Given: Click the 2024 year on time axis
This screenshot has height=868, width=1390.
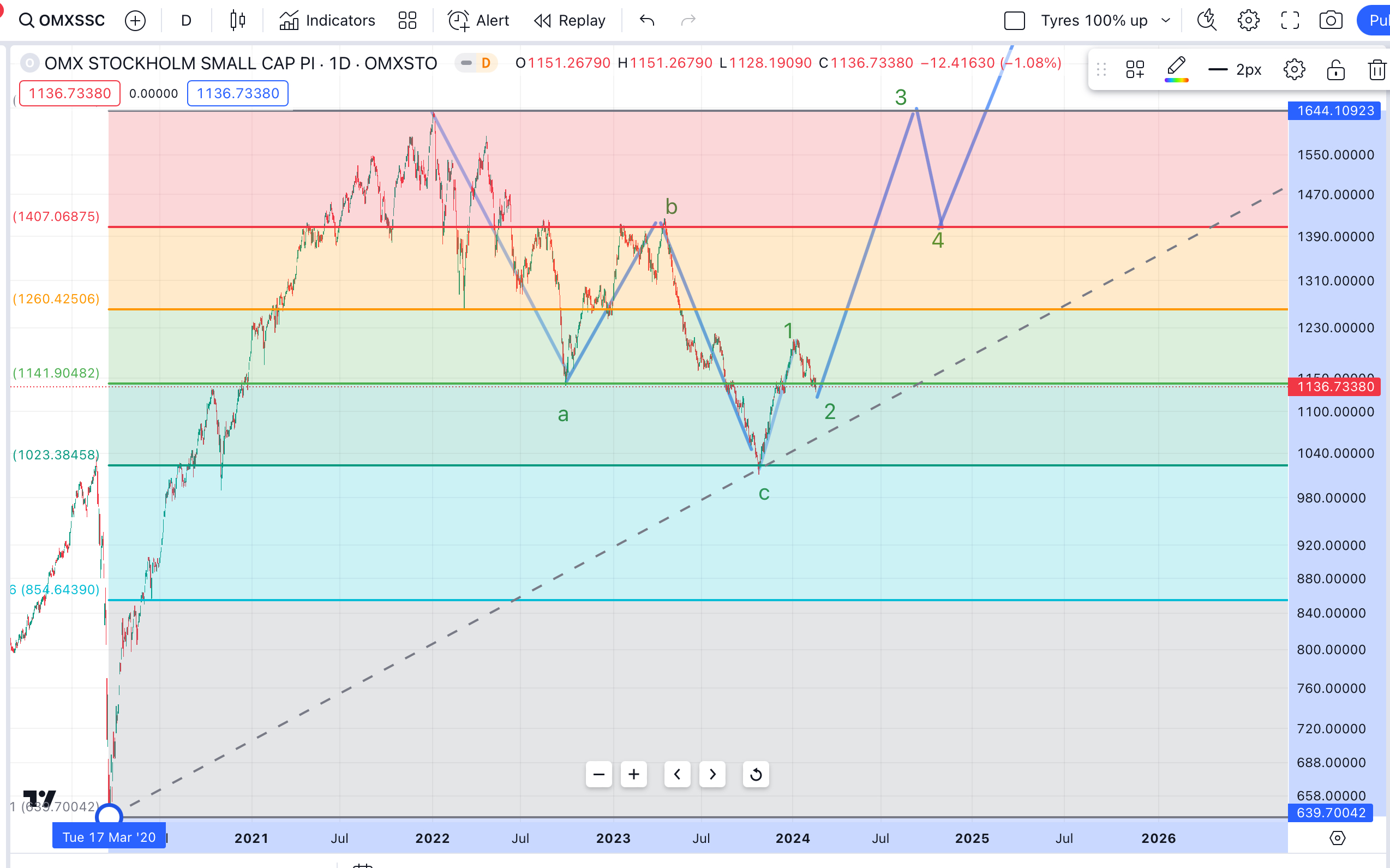Looking at the screenshot, I should coord(793,838).
